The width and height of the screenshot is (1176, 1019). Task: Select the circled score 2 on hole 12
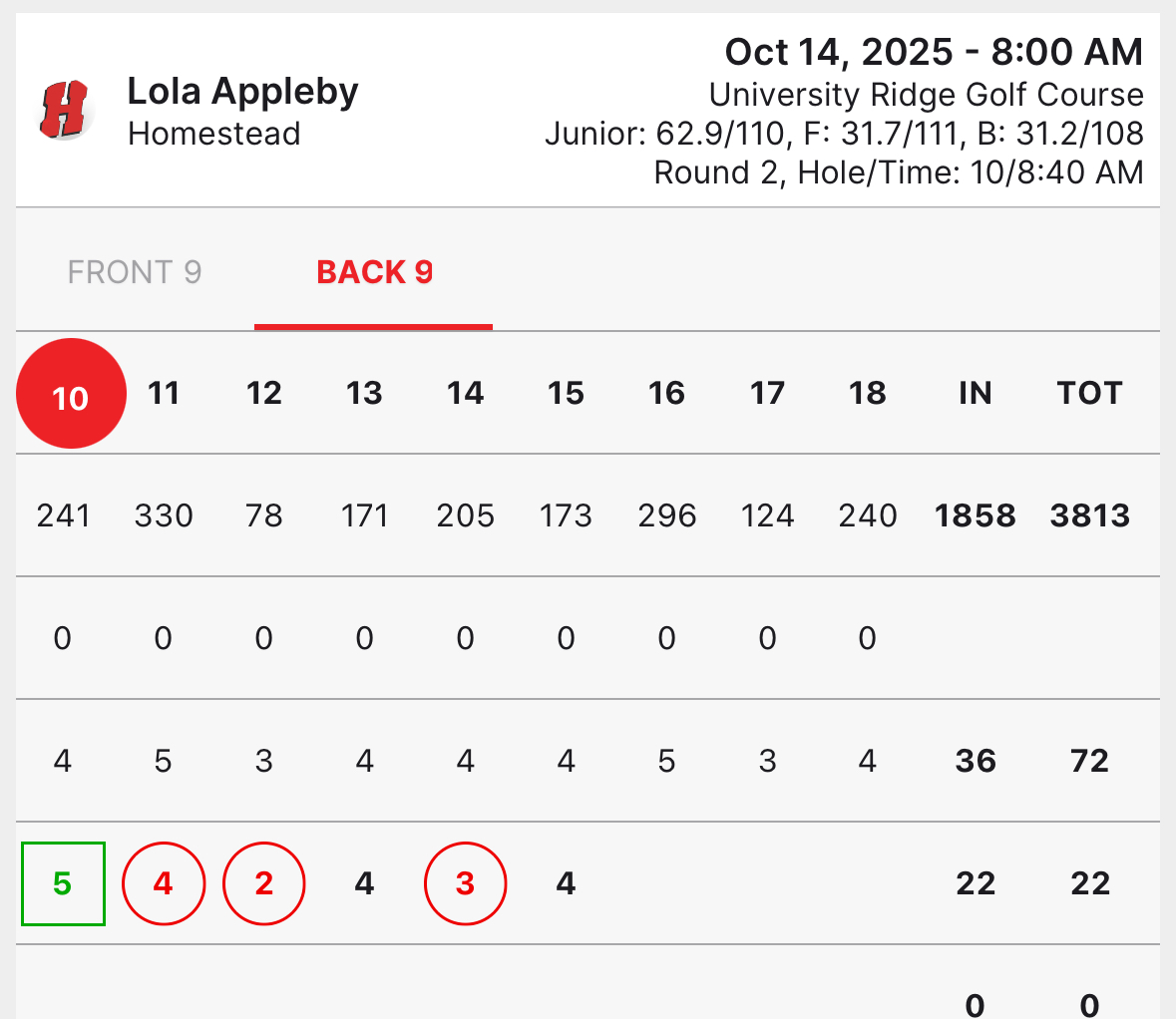(x=264, y=883)
